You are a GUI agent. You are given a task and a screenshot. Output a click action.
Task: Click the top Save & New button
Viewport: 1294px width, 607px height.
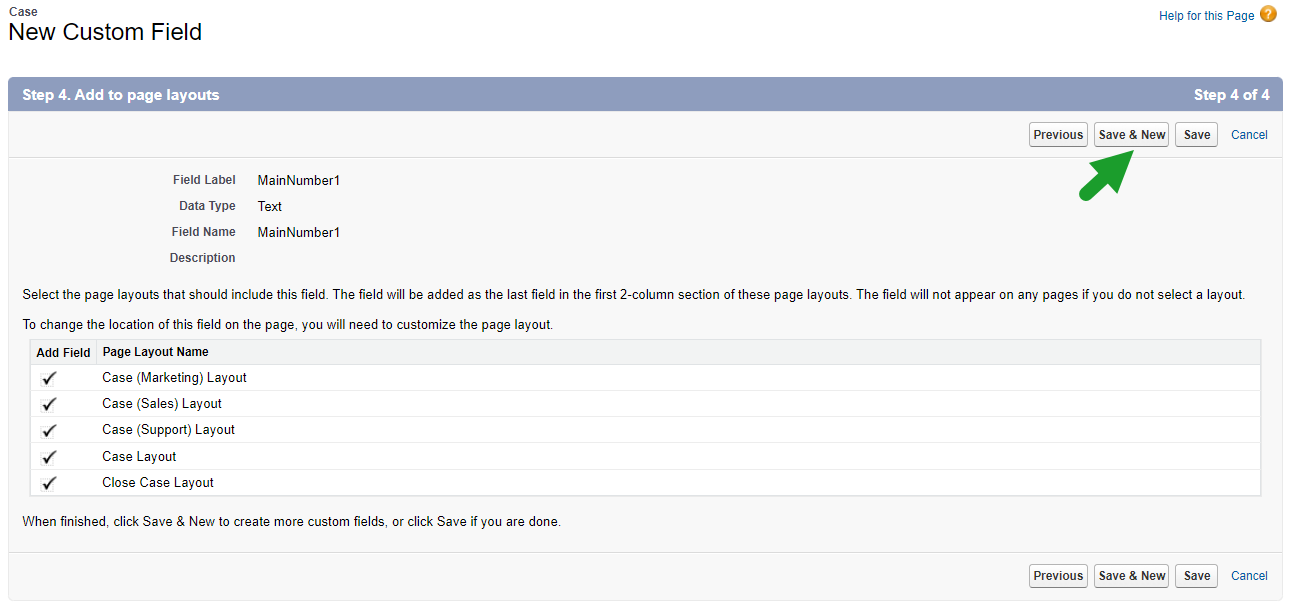(1132, 135)
